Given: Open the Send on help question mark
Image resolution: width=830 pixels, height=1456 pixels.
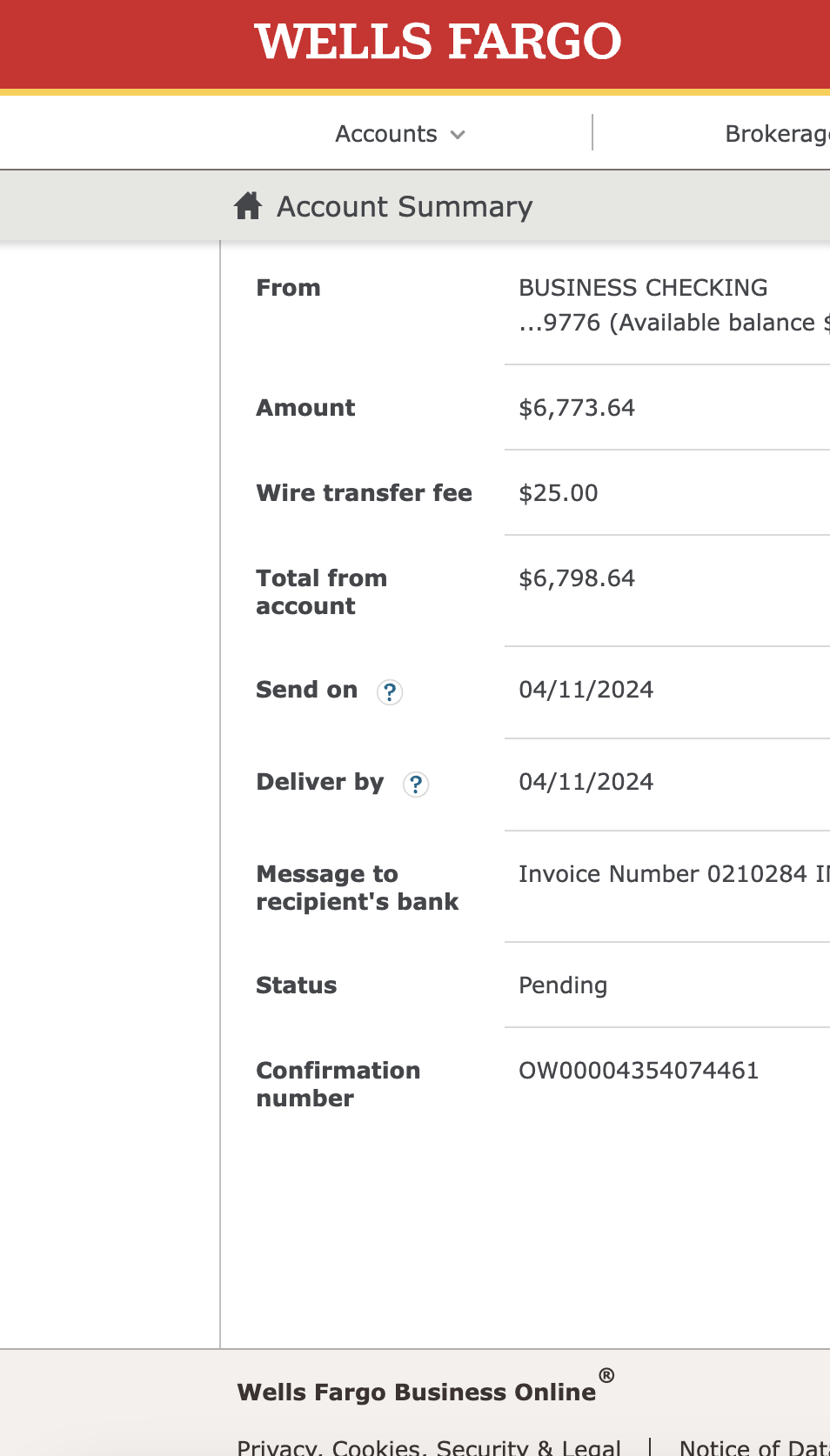Looking at the screenshot, I should (x=390, y=691).
